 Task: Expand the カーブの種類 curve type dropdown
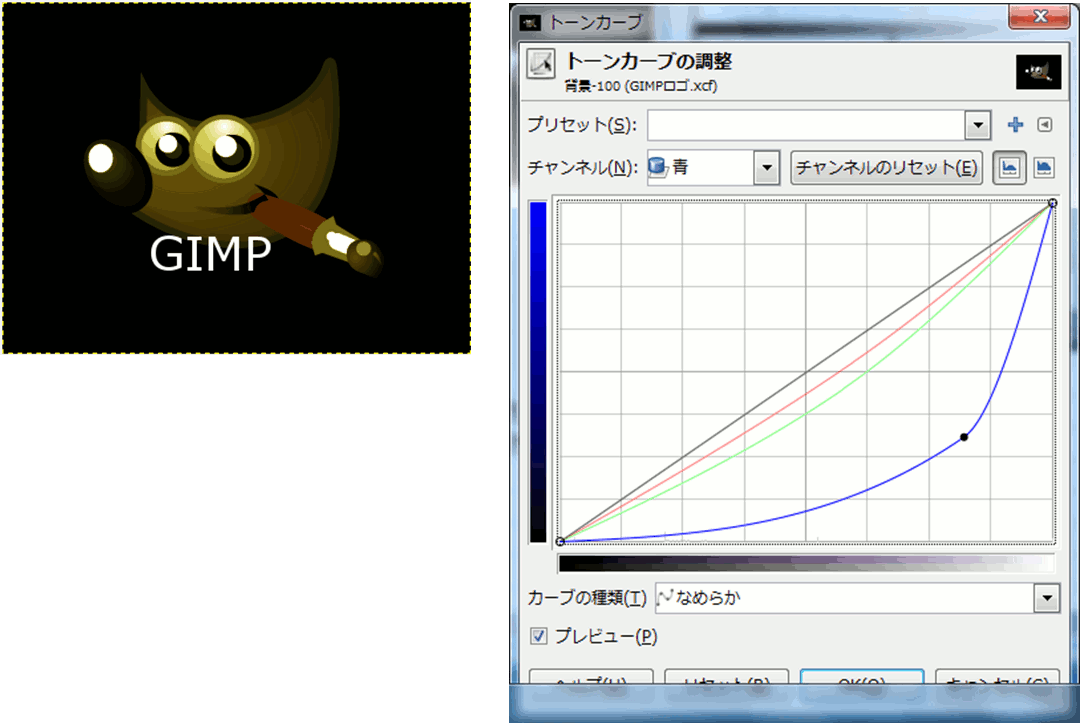click(x=1046, y=599)
